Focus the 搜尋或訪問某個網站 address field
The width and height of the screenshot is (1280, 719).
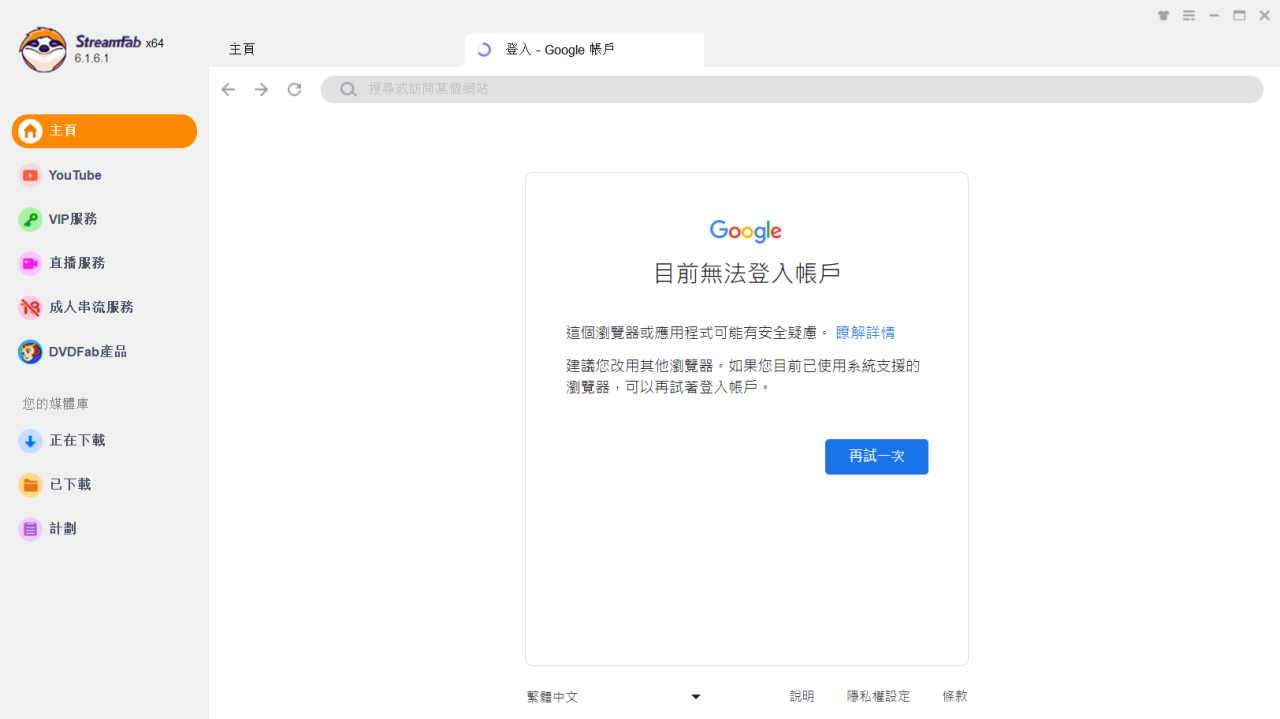coord(791,89)
